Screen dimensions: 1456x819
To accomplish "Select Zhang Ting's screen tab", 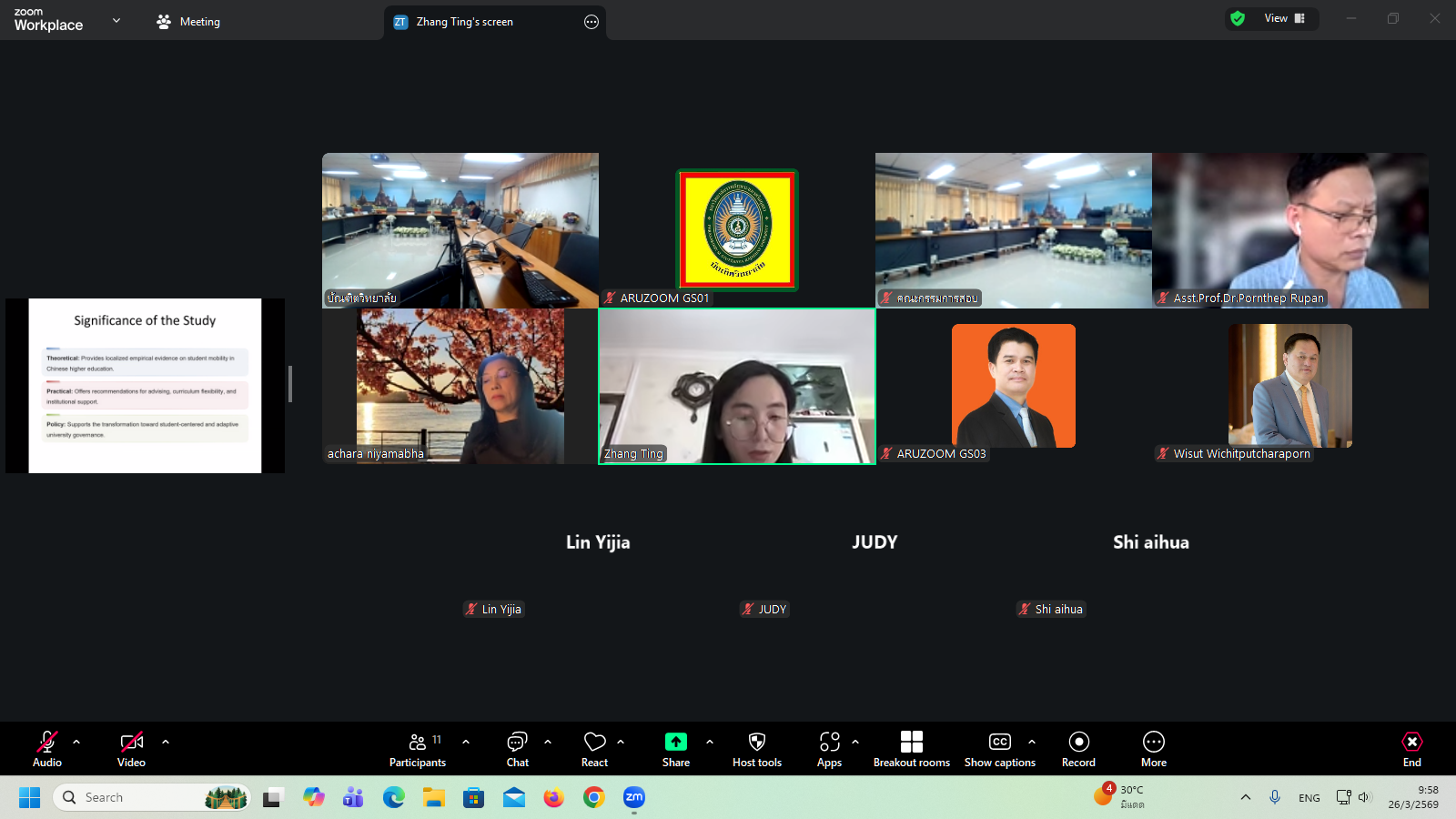I will (464, 22).
